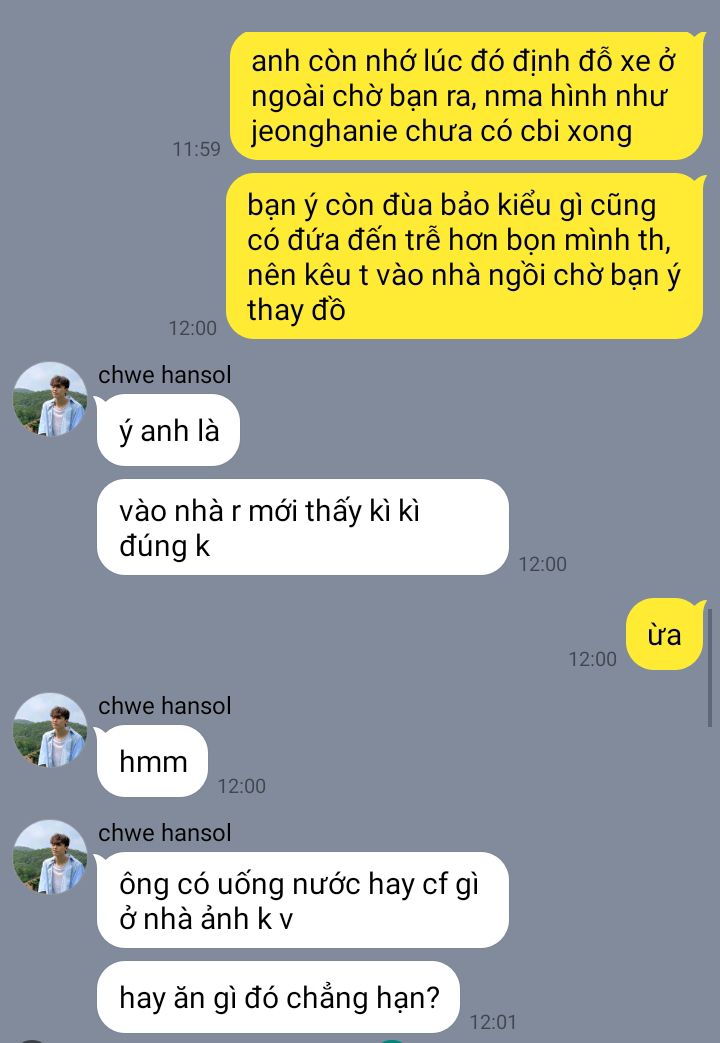Tap the yellow message "bạn ý còn đùa bảo"
Image resolution: width=720 pixels, height=1043 pixels.
pyautogui.click(x=464, y=257)
